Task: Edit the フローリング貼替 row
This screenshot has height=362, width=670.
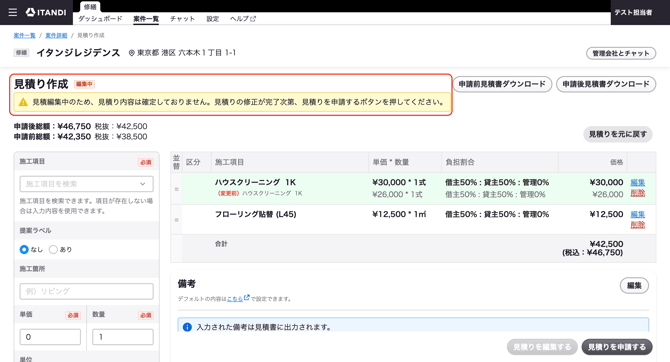Action: [638, 214]
